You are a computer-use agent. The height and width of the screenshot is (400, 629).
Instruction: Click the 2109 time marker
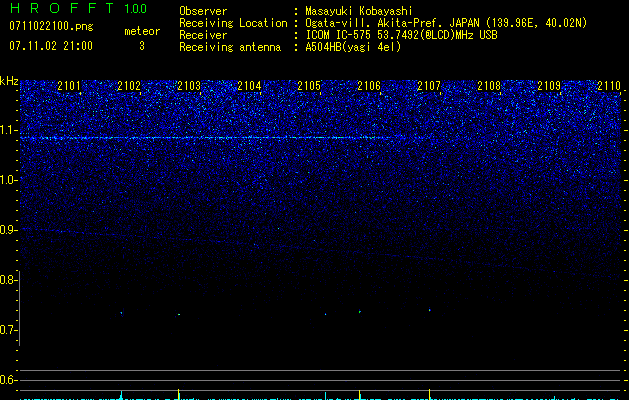(549, 86)
